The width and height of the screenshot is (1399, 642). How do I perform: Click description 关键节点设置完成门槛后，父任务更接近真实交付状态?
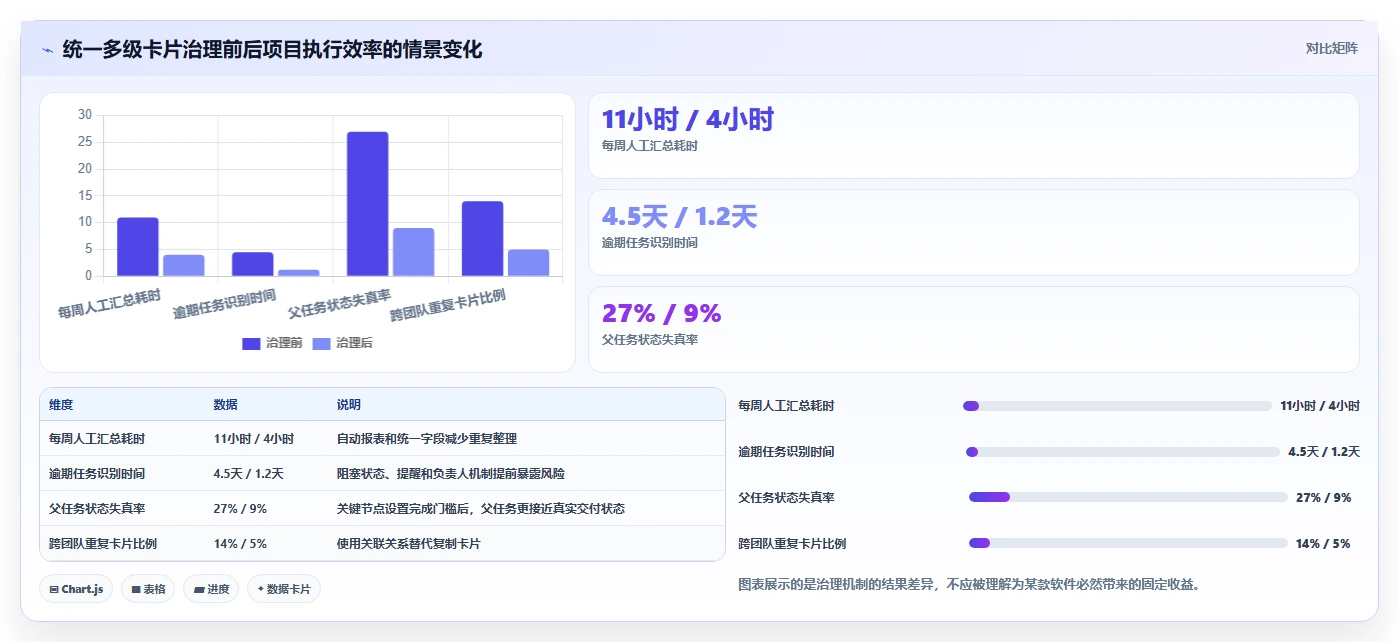click(481, 509)
